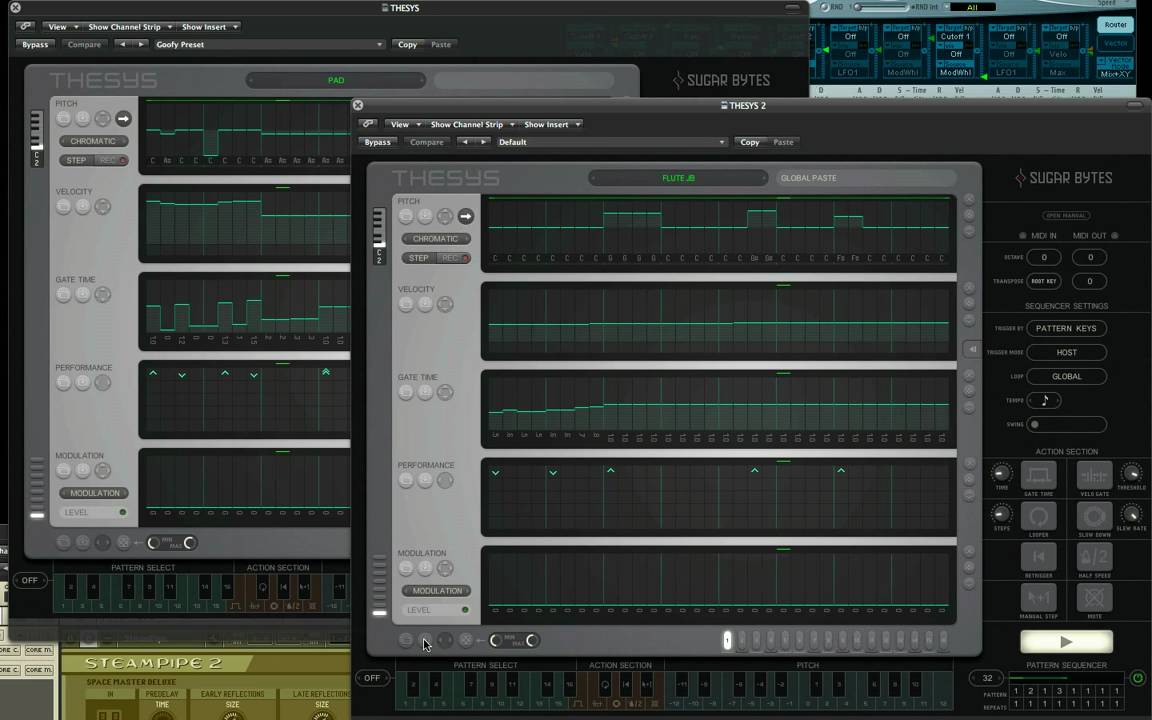Click first round Pitch tool icon in Thesys 2
This screenshot has height=720, width=1152.
[406, 216]
